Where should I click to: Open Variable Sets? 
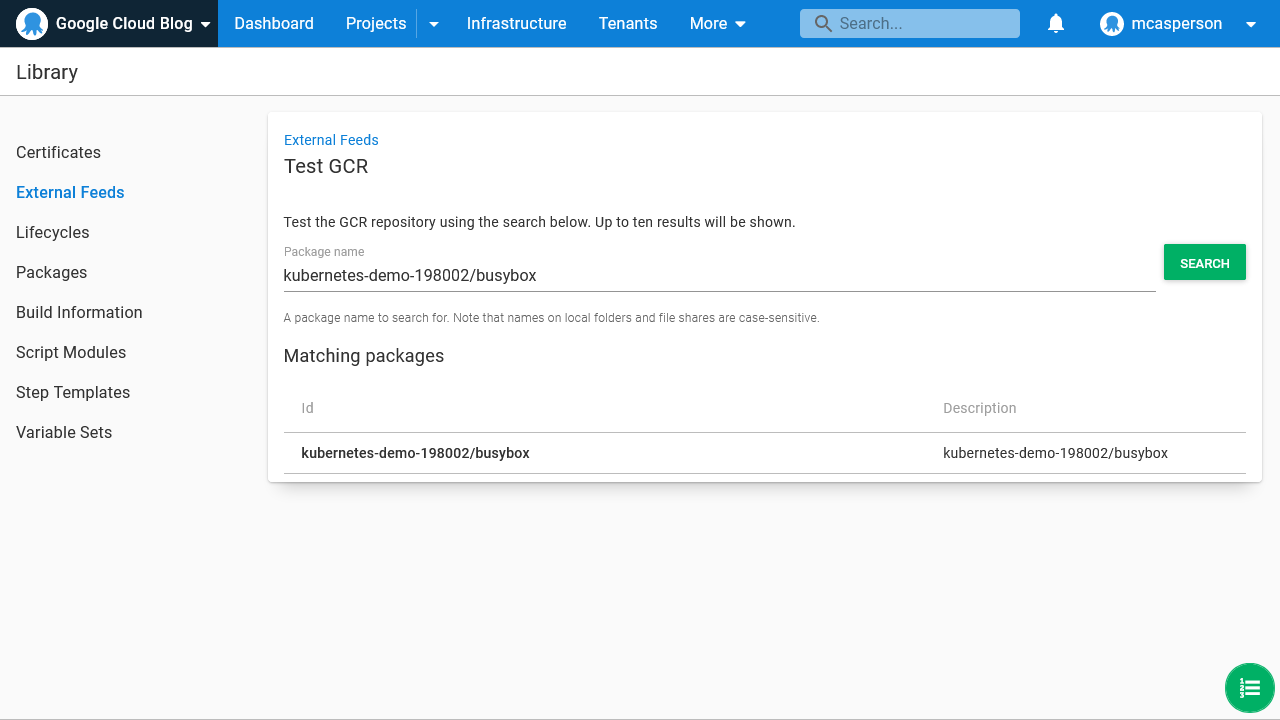(63, 432)
